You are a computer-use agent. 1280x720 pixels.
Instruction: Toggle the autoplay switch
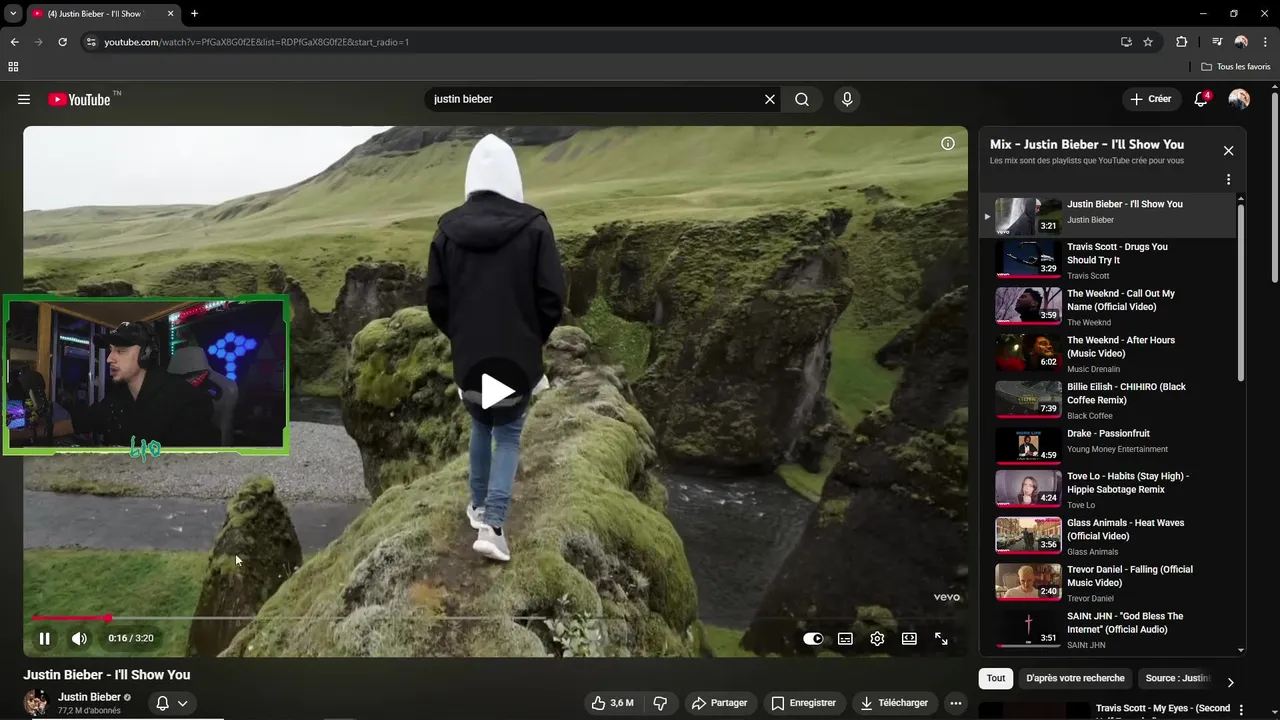(813, 638)
